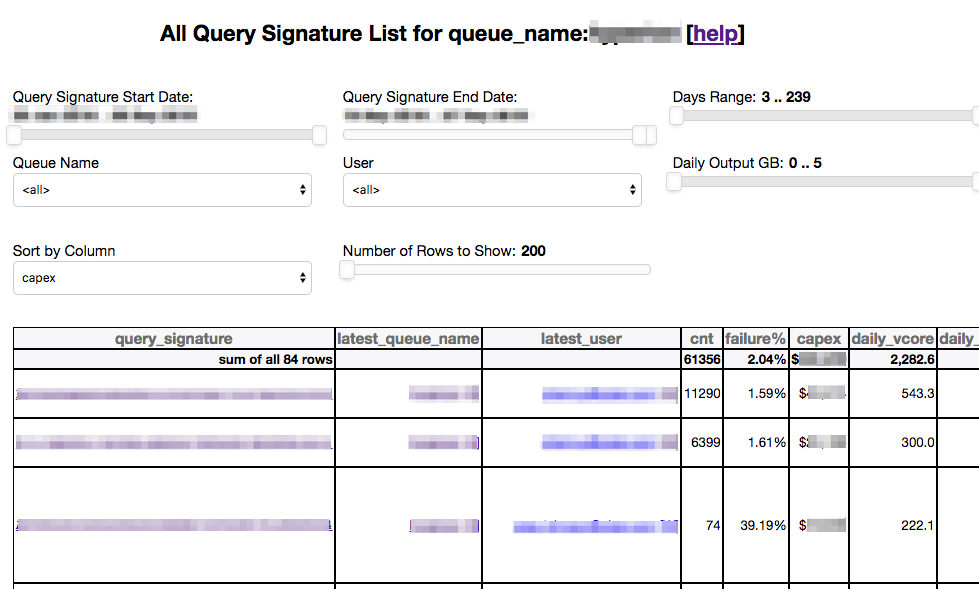
Task: Open the Queue Name dropdown
Action: click(x=162, y=190)
